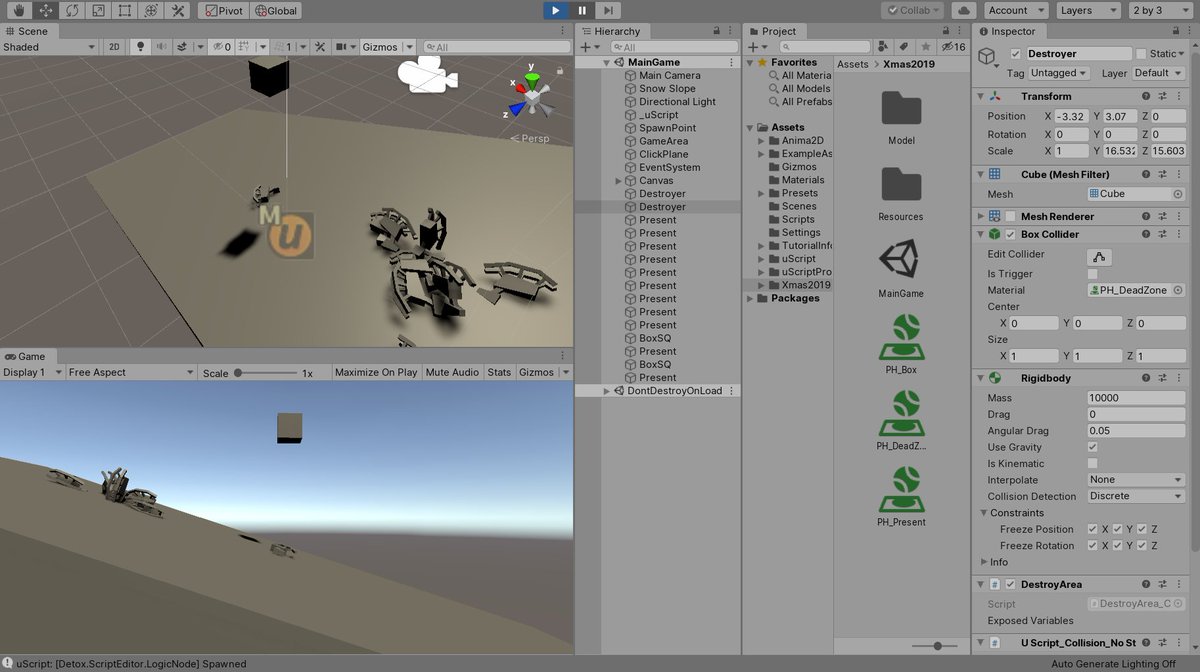Click Project search by label icon
1200x672 pixels.
coord(903,47)
